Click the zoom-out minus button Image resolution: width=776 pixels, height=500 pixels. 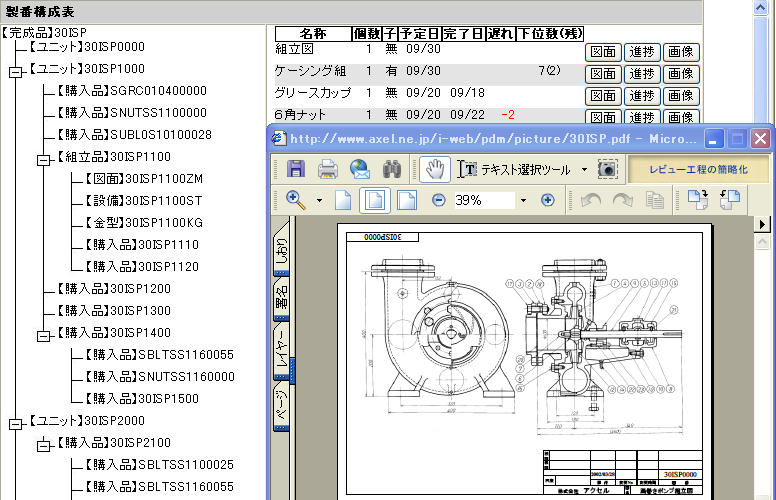click(438, 200)
